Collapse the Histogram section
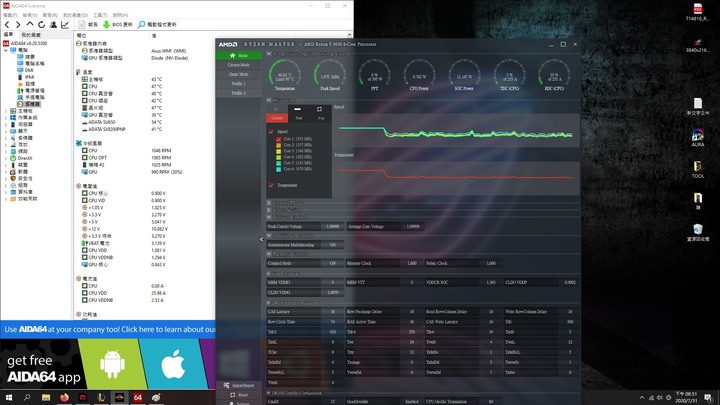 269,100
